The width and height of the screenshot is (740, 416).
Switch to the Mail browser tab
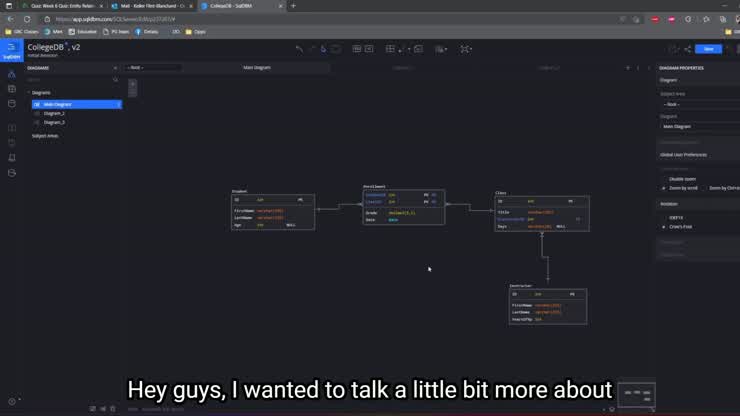[150, 6]
